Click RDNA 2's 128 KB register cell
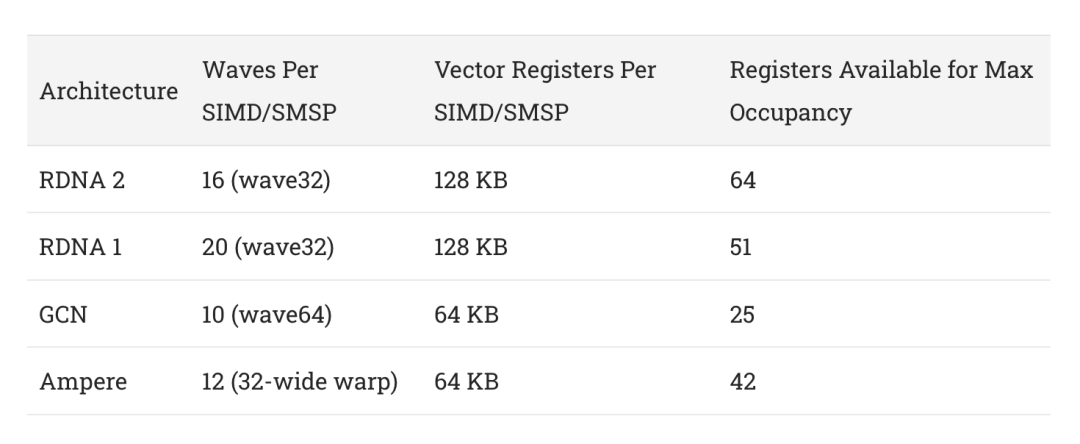 [x=470, y=180]
